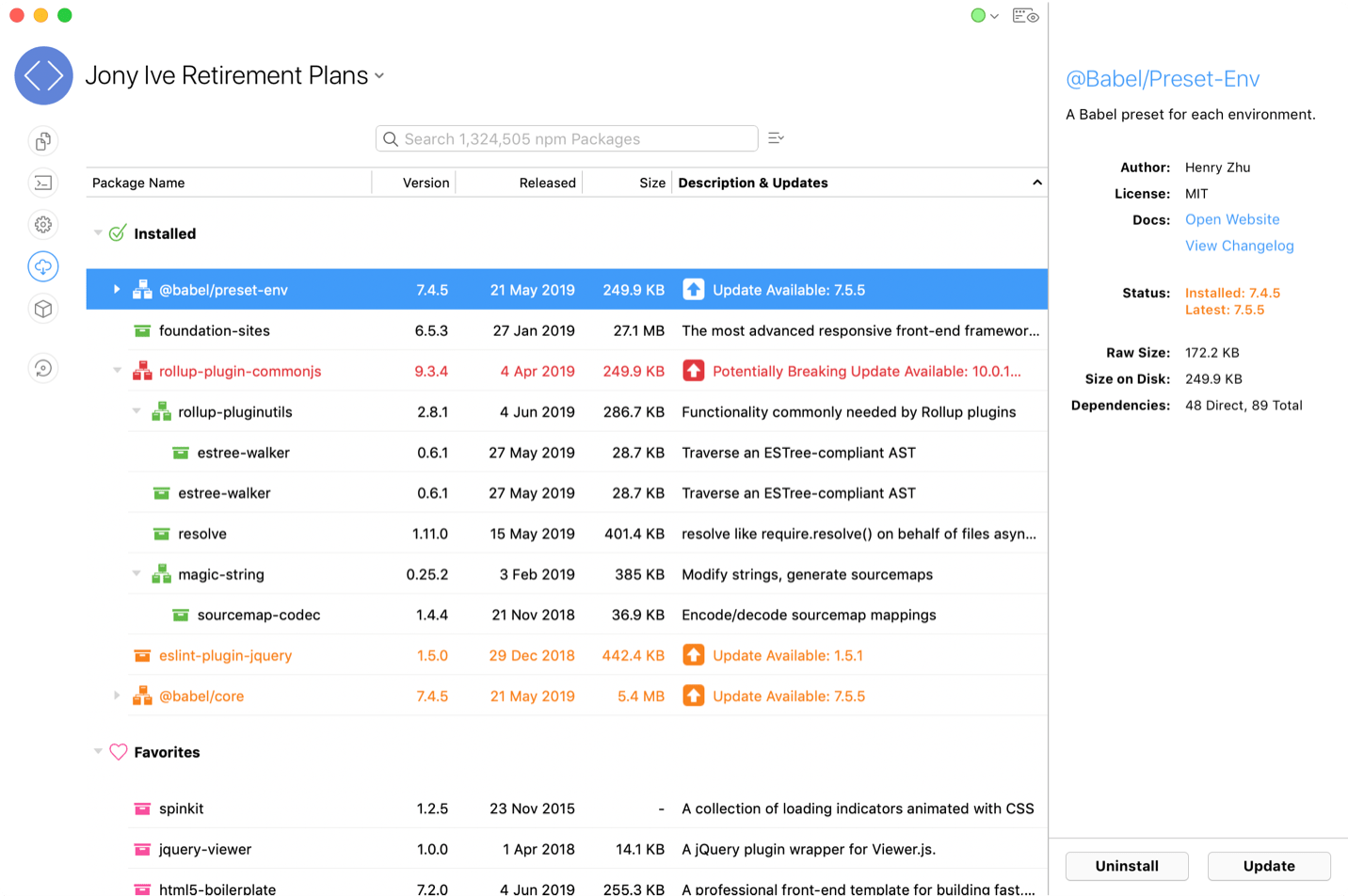Click the 'Latest: 7.5.5' status text
The image size is (1348, 896).
pyautogui.click(x=1225, y=310)
